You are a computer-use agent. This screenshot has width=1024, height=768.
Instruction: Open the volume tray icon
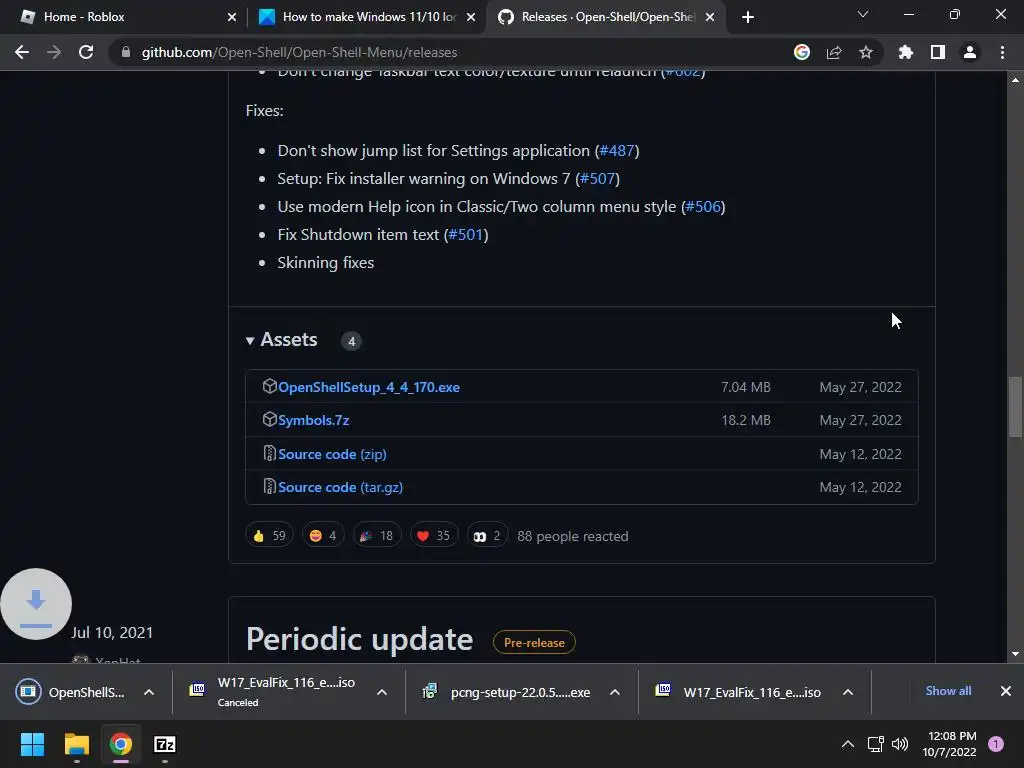coord(900,744)
